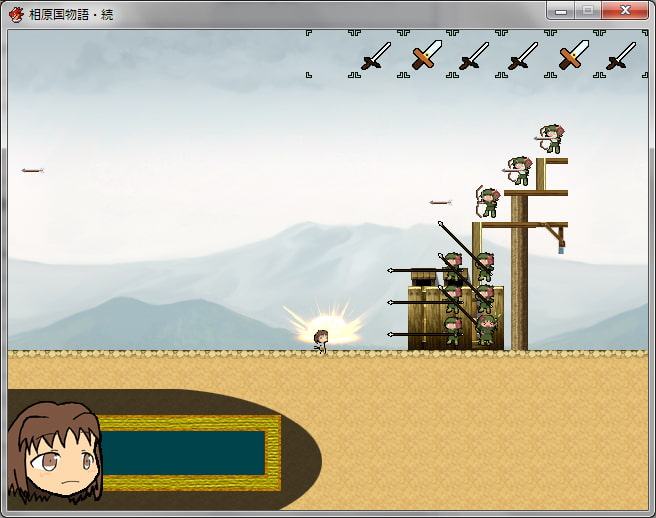656x518 pixels.
Task: Click the lantern hanging from the tower beam
Action: [x=560, y=245]
